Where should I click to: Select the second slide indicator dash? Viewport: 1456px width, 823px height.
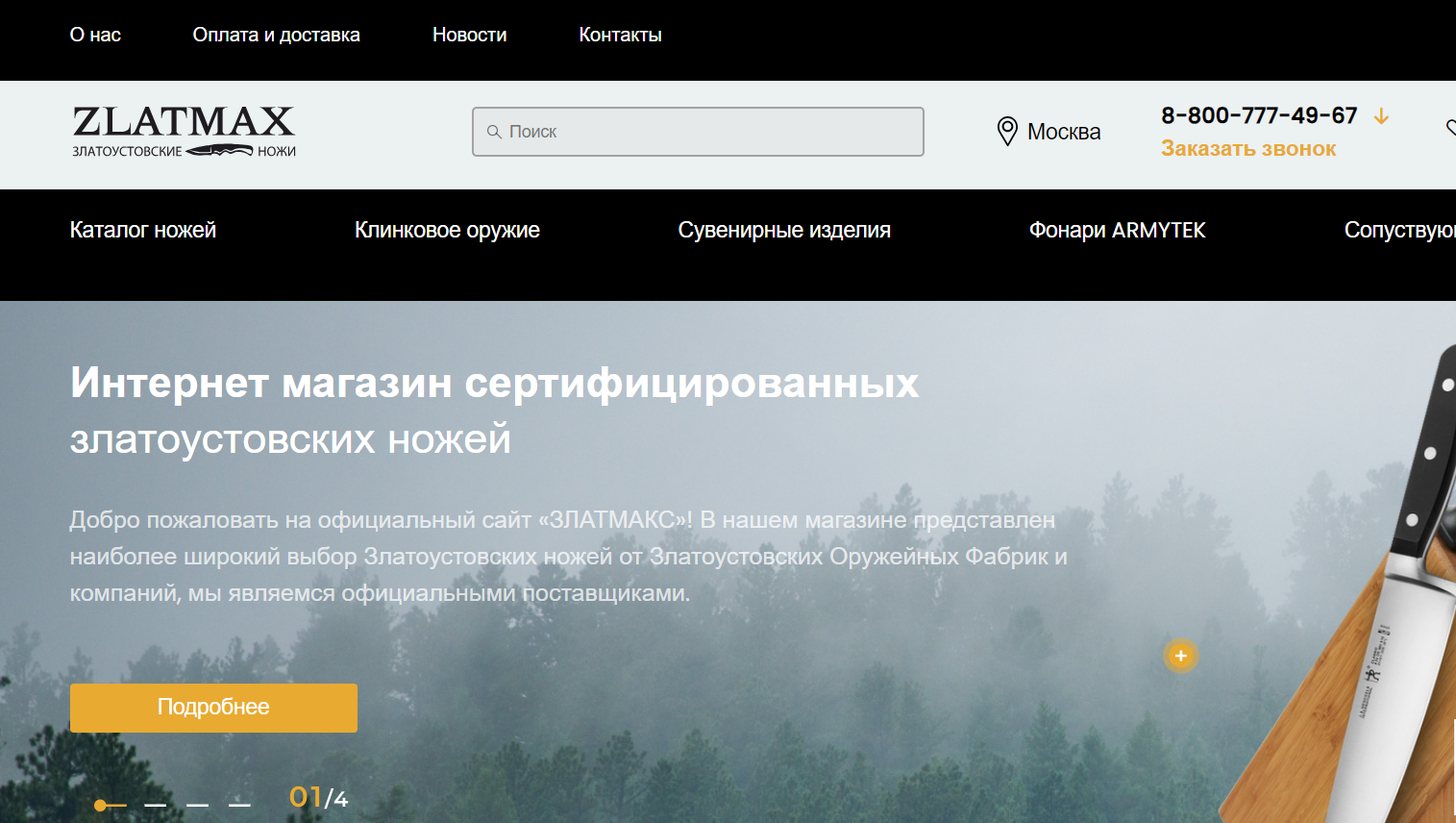point(156,804)
